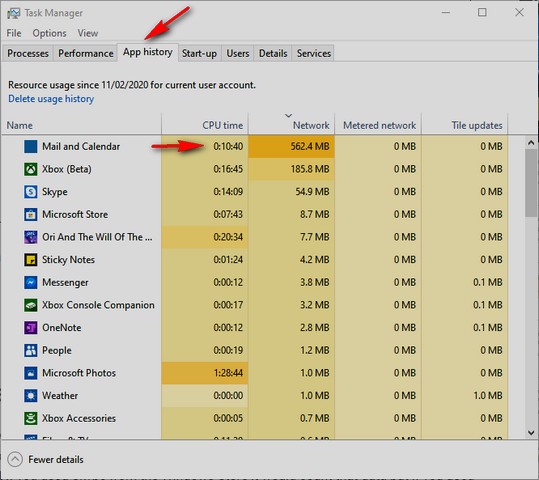Click Weather's 1.0 MB tile updates value
The image size is (539, 480).
(488, 396)
